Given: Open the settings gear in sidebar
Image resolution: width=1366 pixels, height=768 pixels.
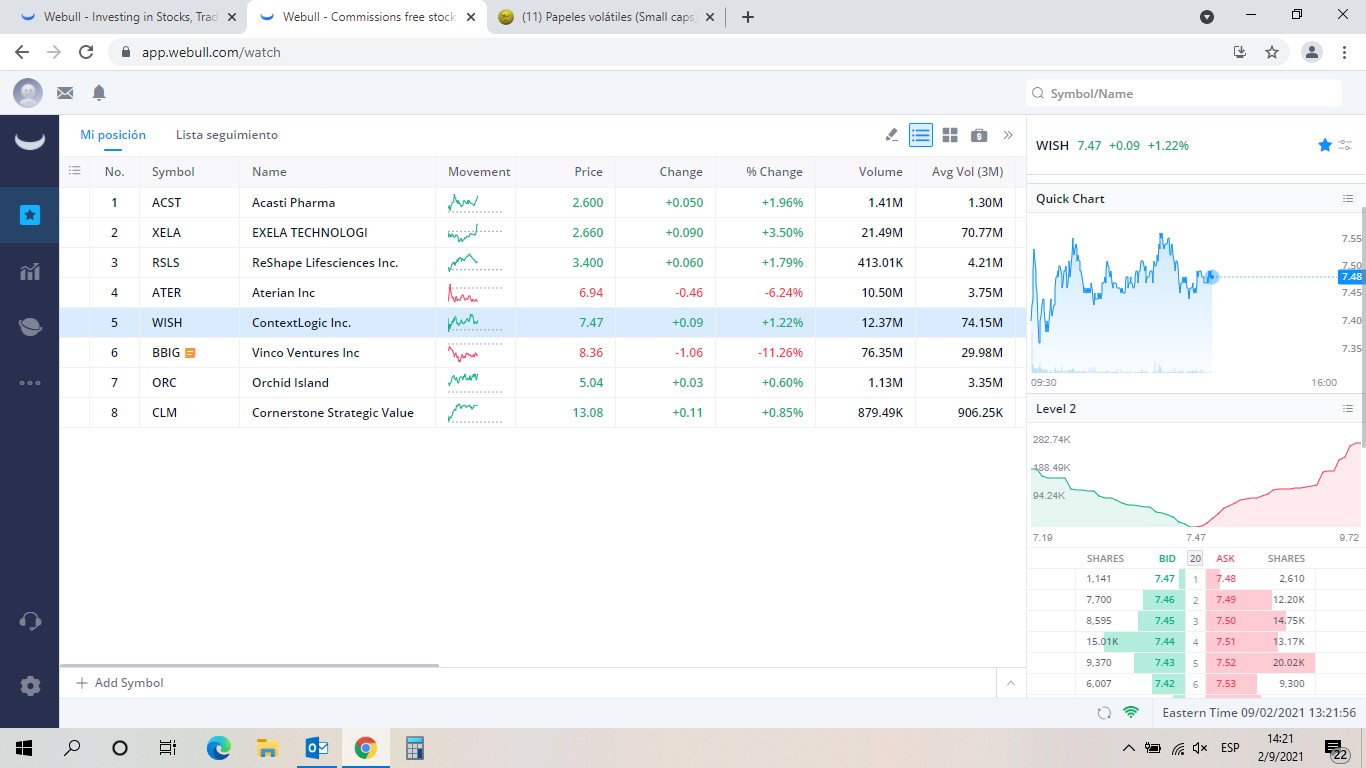Looking at the screenshot, I should coord(30,686).
